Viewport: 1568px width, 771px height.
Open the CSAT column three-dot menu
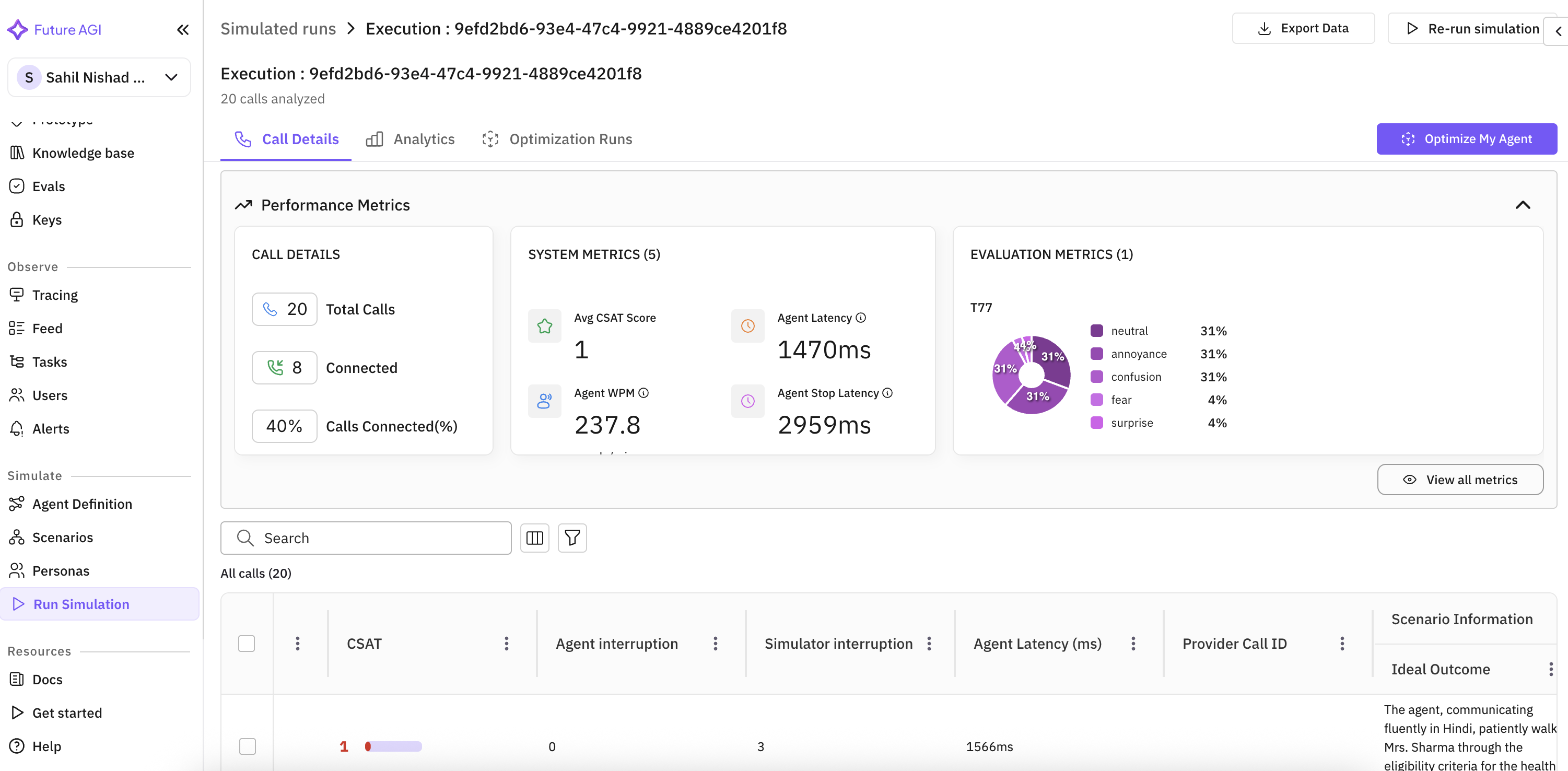pos(506,644)
